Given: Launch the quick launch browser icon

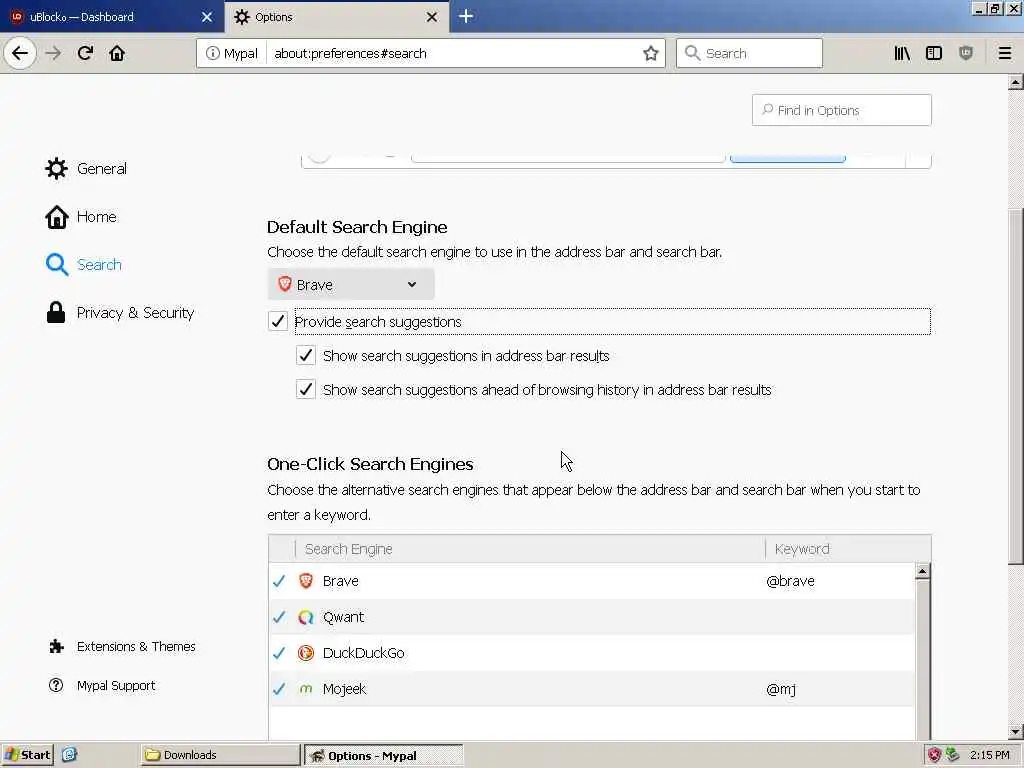Looking at the screenshot, I should (69, 755).
